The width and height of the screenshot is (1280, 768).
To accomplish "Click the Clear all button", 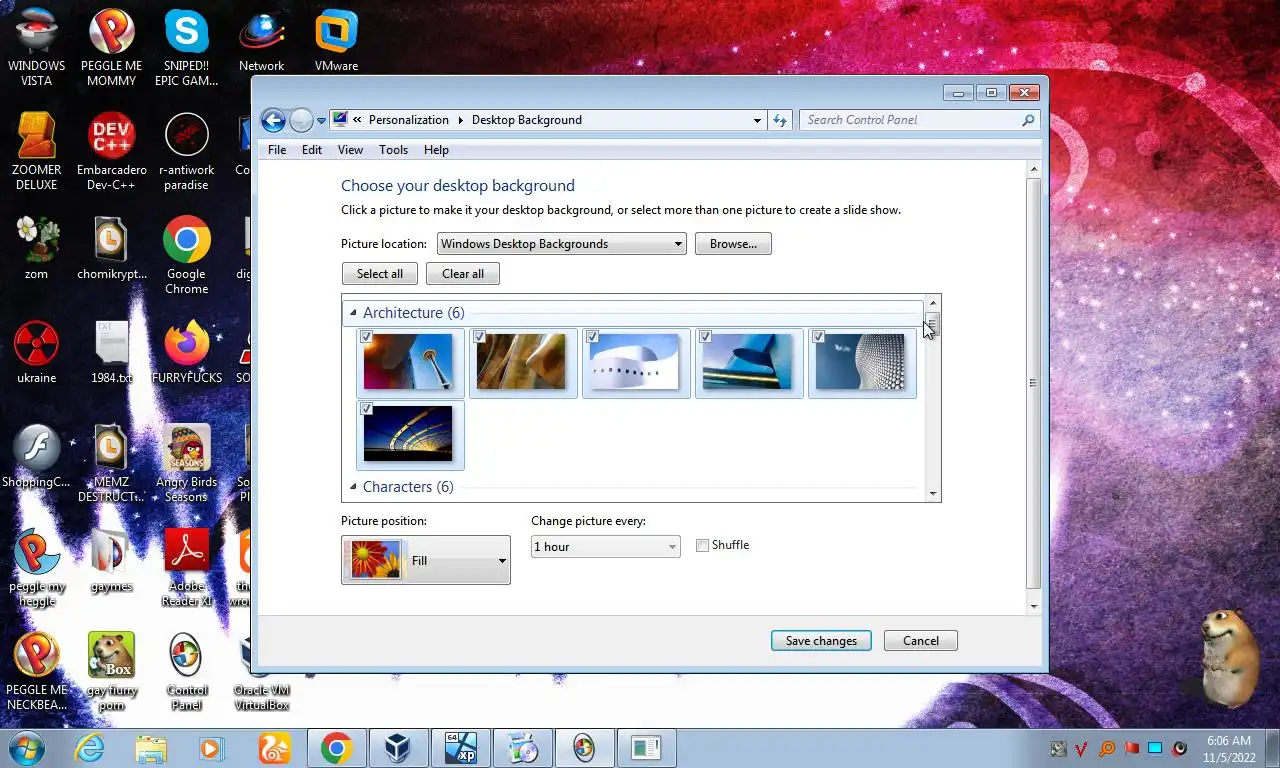I will pyautogui.click(x=463, y=274).
